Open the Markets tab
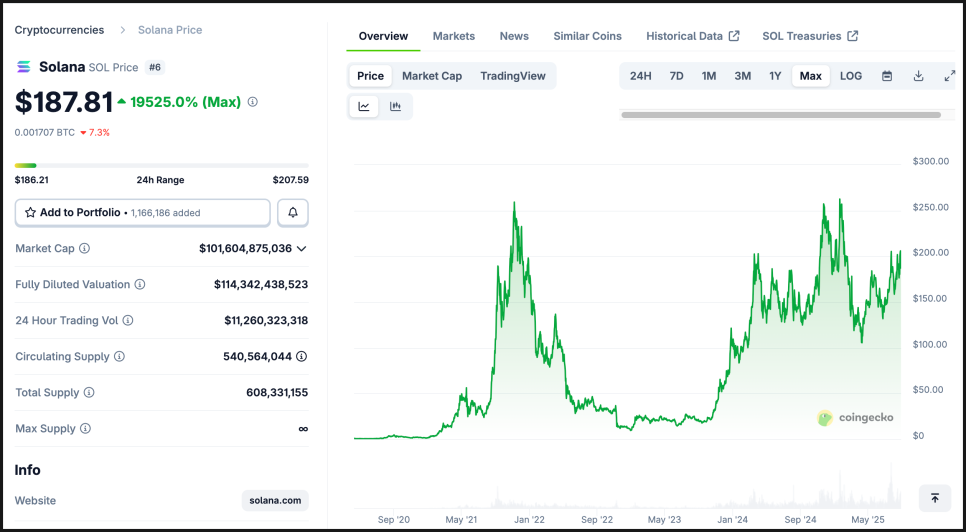Screen dimensions: 966x532 [453, 36]
